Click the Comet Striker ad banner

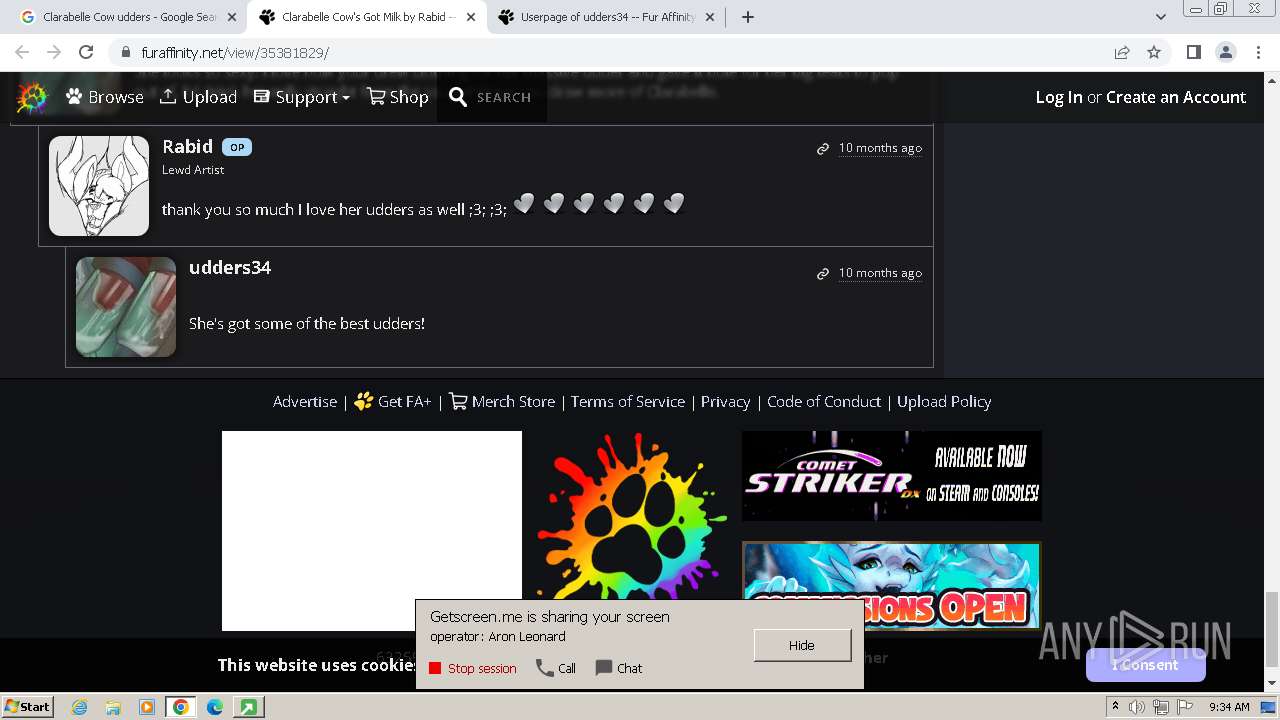tap(892, 476)
